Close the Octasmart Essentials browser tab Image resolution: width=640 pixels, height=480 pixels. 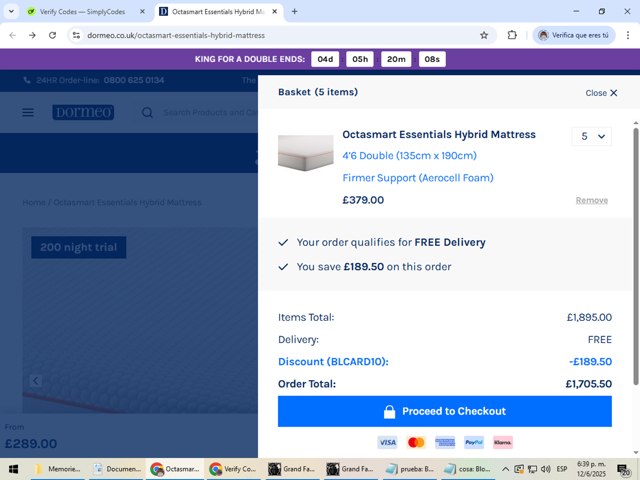275,11
